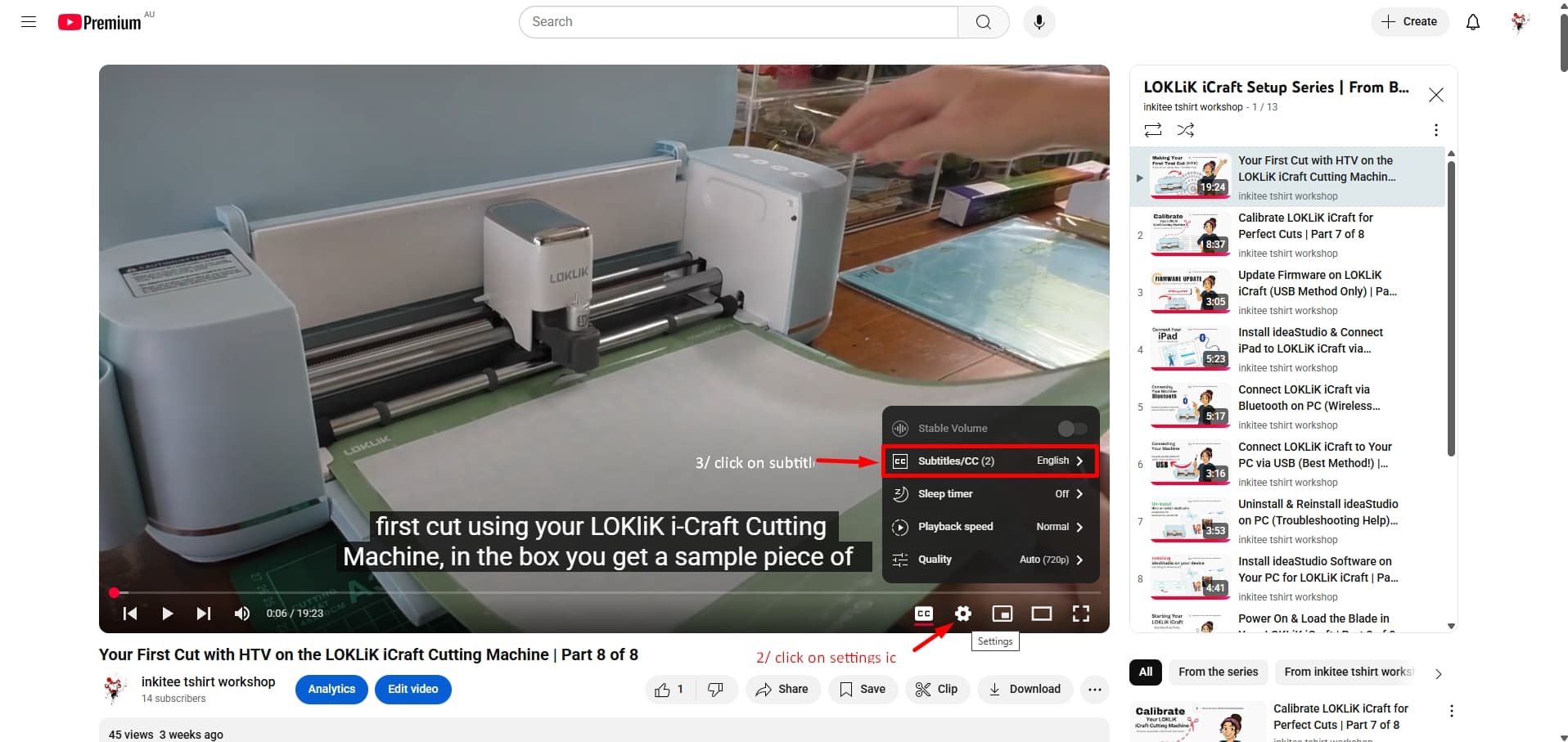Open Uninstall & Reinstall ideaStudio video
Screen dimensions: 1568x742
click(x=1286, y=522)
